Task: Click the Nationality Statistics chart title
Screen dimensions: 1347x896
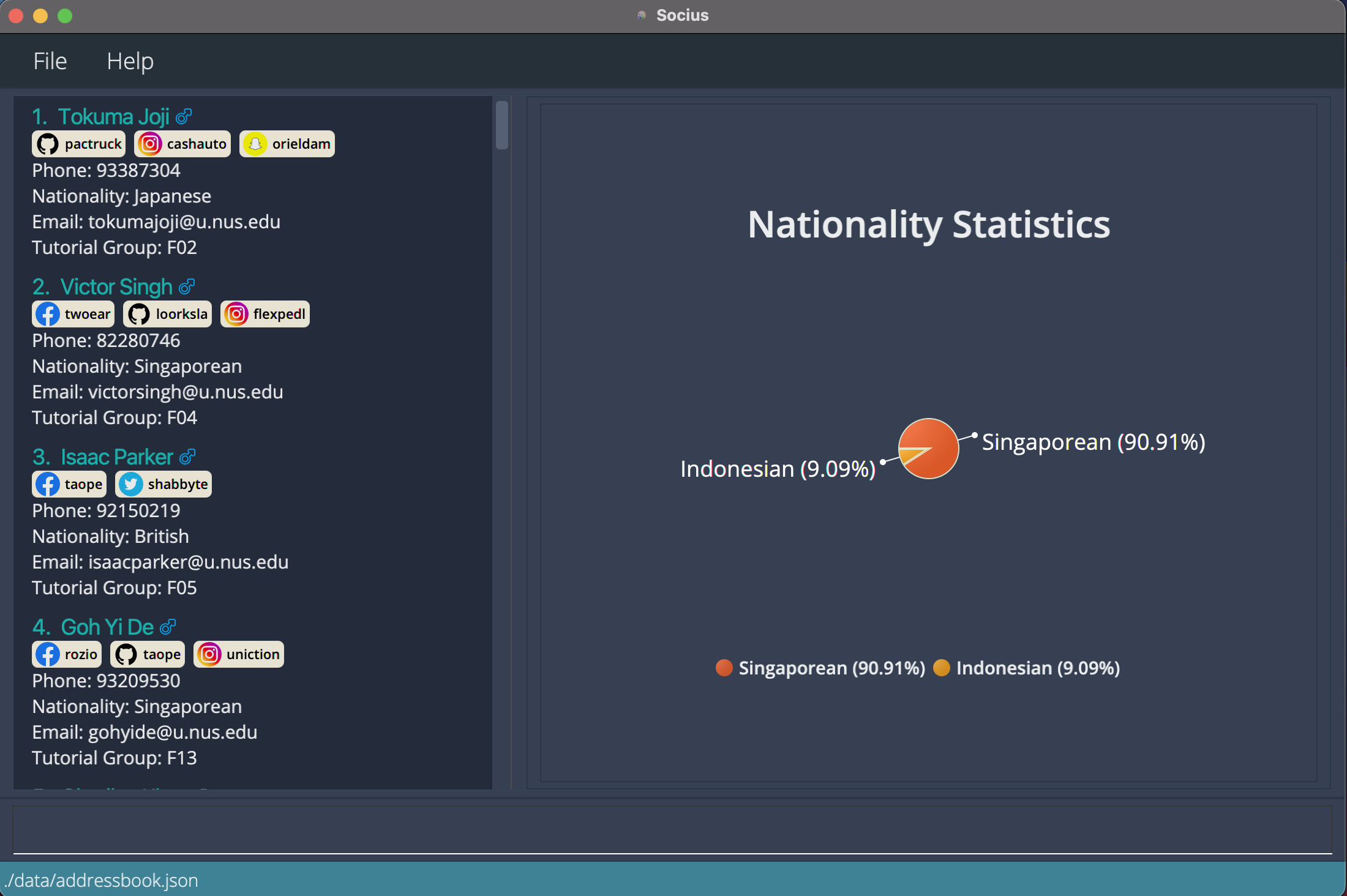Action: pyautogui.click(x=929, y=224)
